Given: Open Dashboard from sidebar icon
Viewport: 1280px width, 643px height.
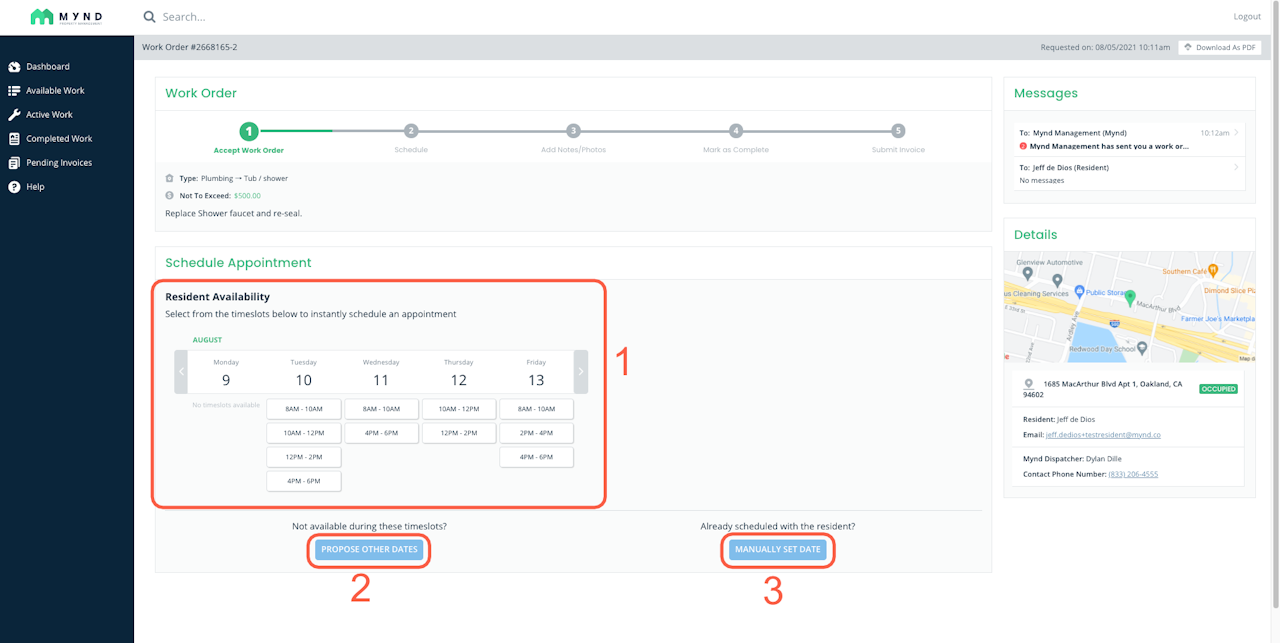Looking at the screenshot, I should click(x=14, y=67).
